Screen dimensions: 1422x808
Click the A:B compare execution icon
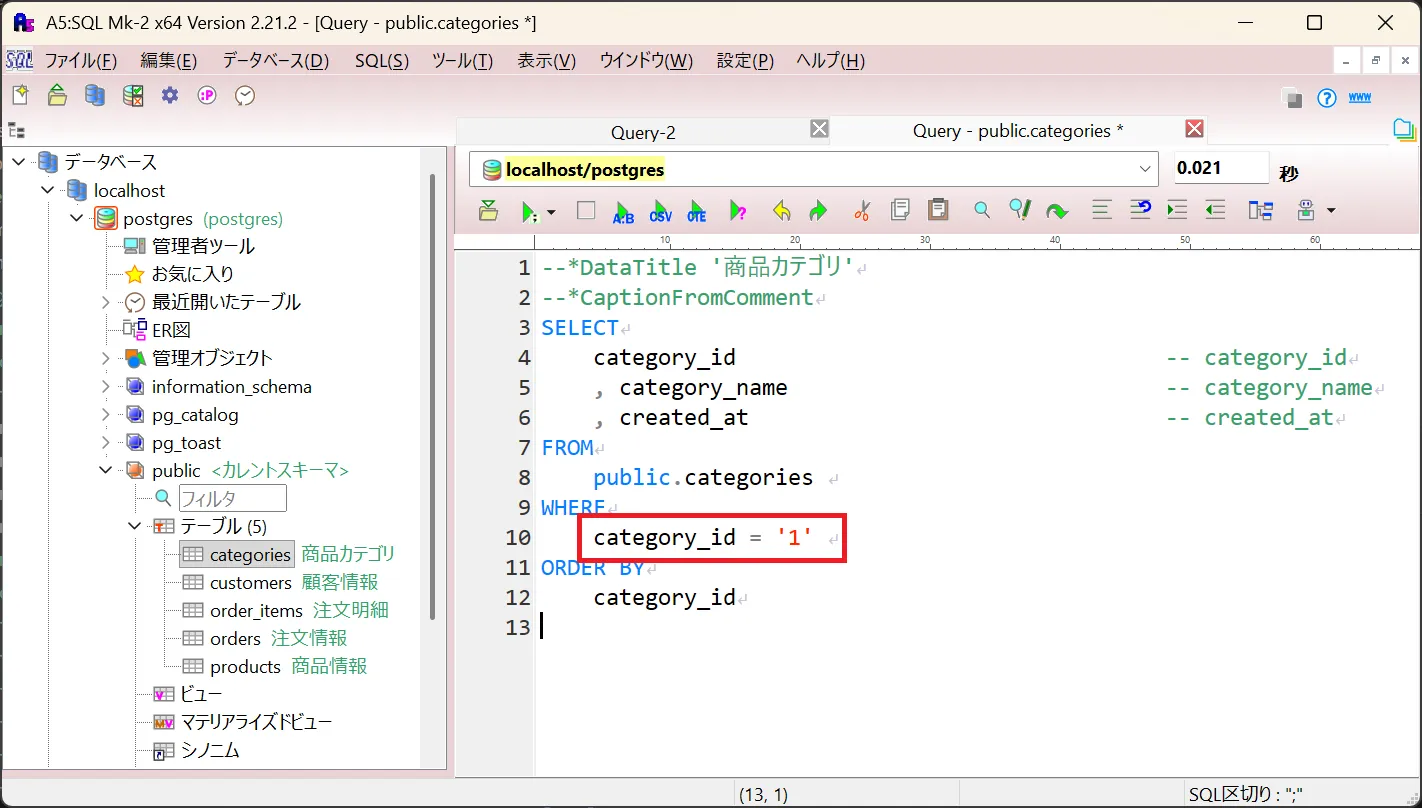623,211
